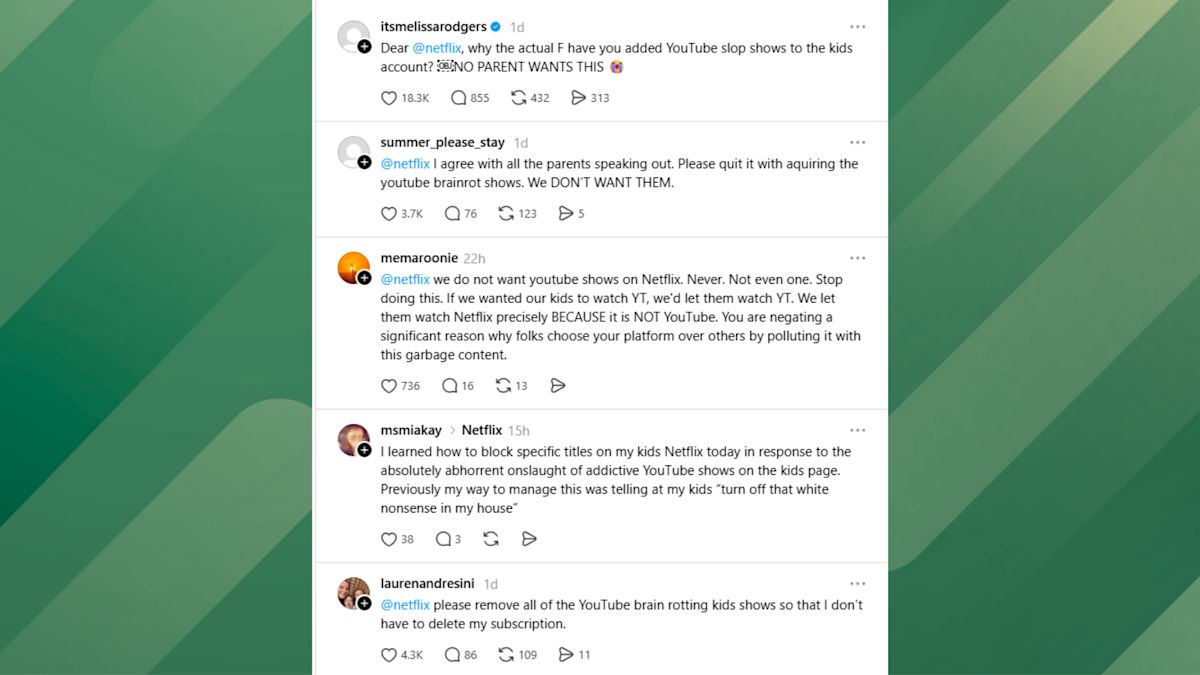Open the more options menu on itsmelissarodgers' post

click(858, 27)
